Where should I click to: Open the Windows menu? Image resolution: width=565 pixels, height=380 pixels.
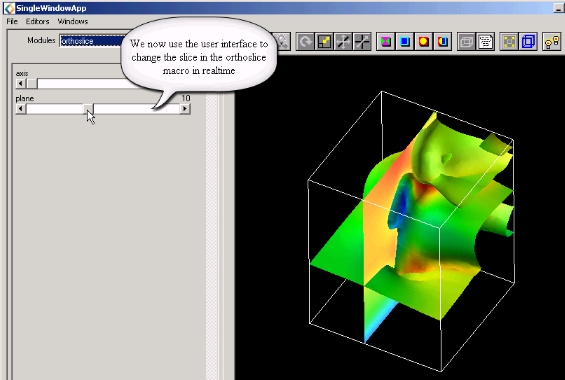point(73,21)
